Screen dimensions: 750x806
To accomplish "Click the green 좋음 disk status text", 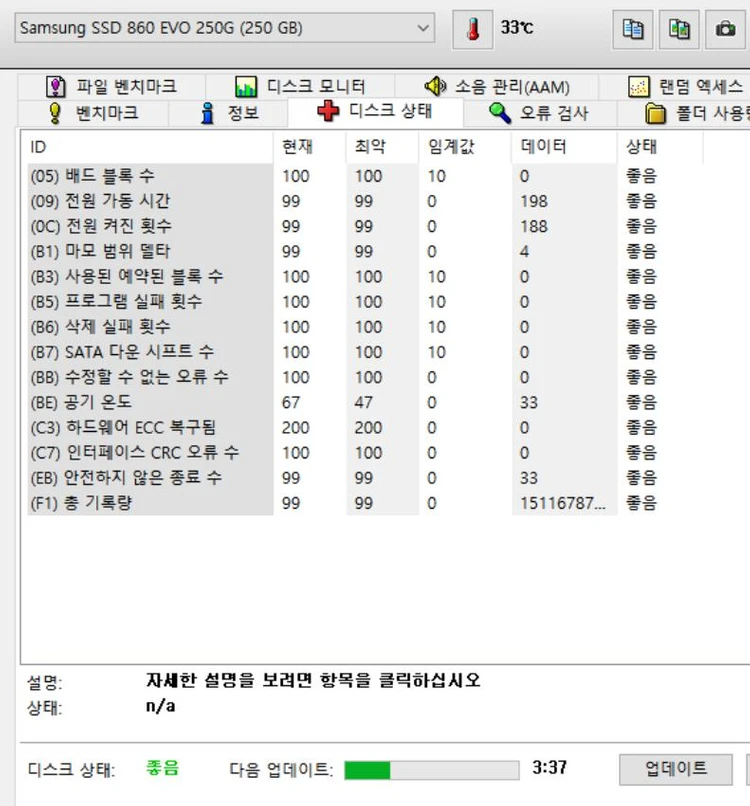I will point(162,768).
